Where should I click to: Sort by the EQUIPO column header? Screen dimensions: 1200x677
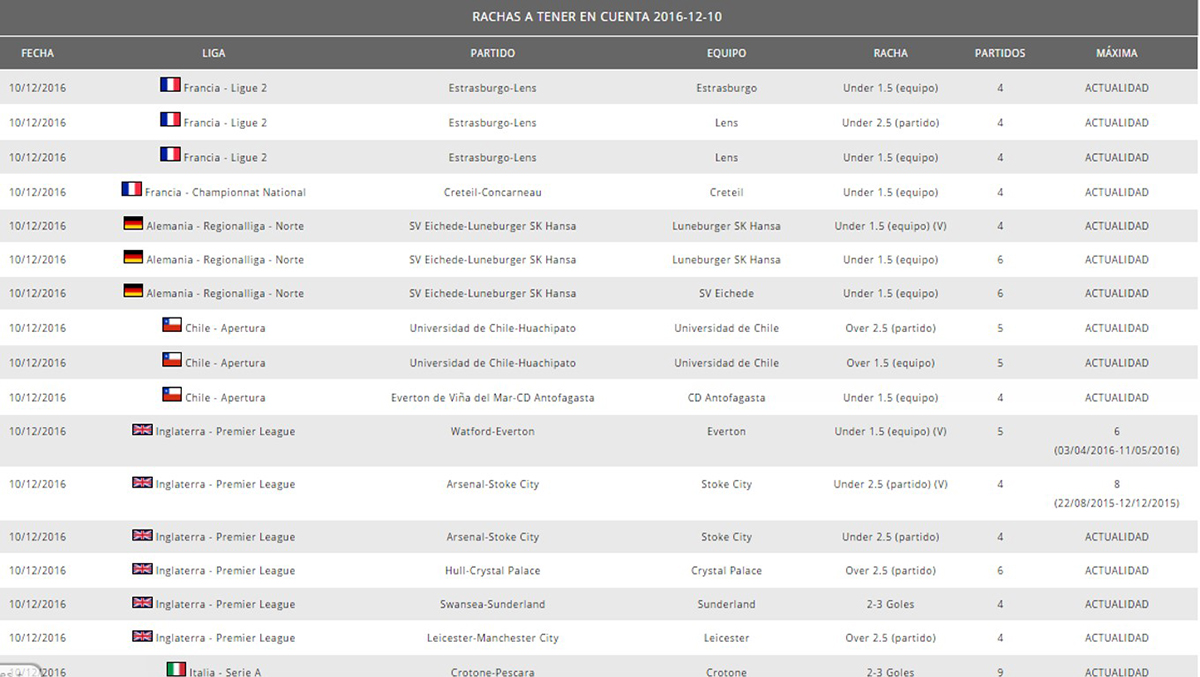click(x=726, y=53)
